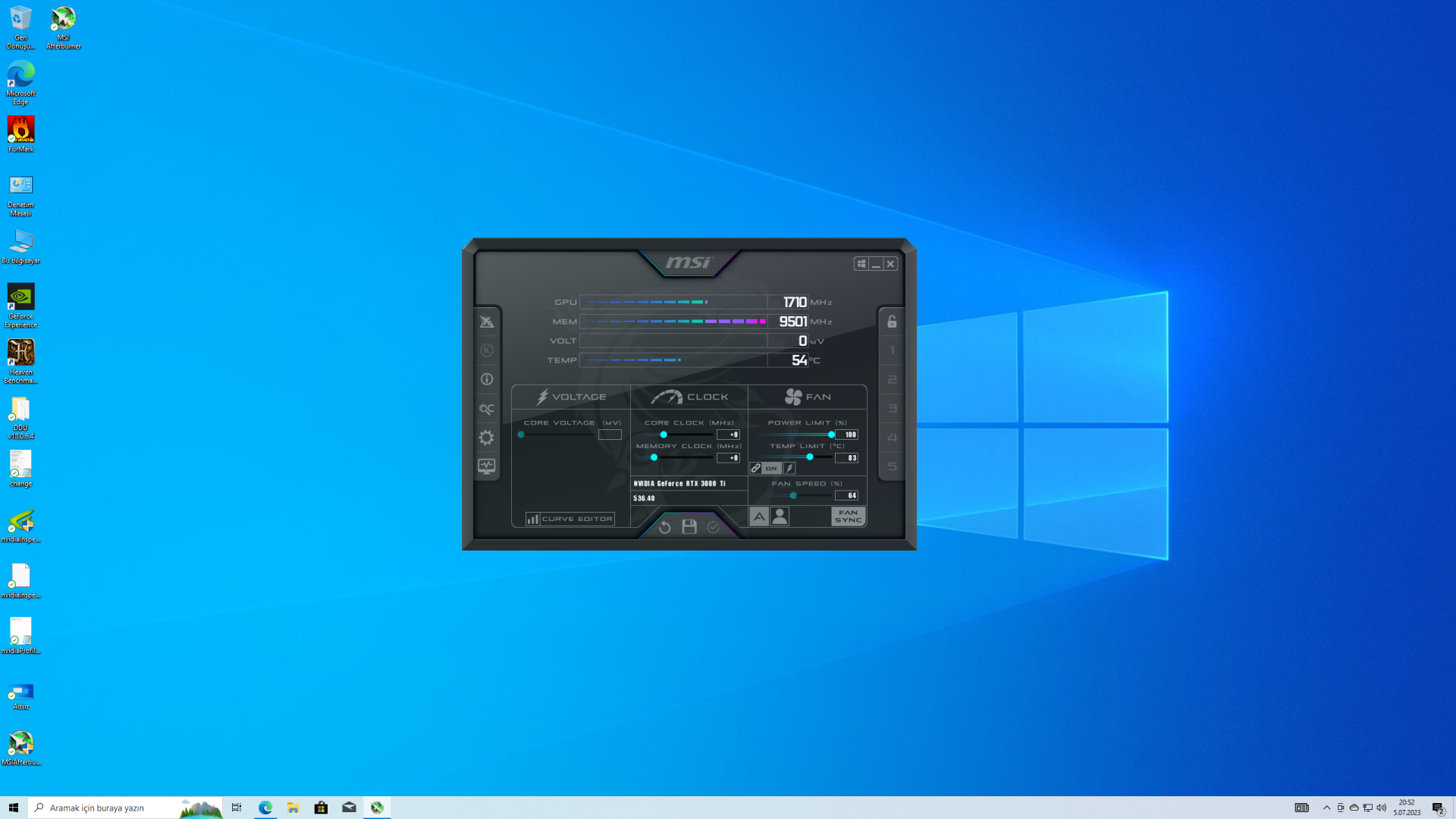This screenshot has height=819, width=1456.
Task: Click the reset to defaults arrow icon
Action: tap(664, 527)
